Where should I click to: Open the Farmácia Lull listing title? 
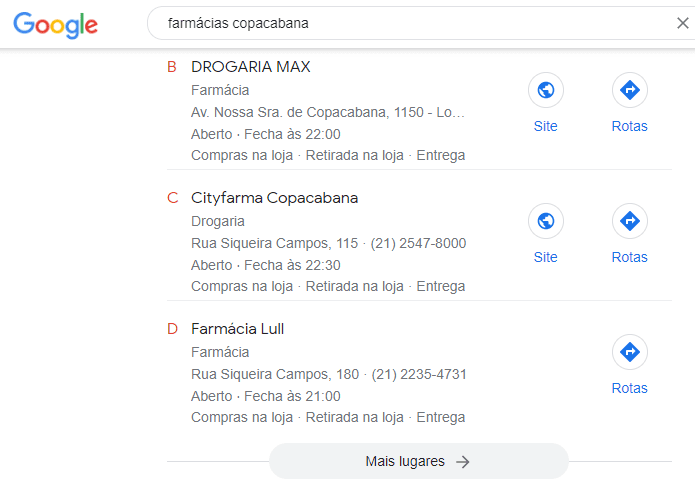point(237,329)
